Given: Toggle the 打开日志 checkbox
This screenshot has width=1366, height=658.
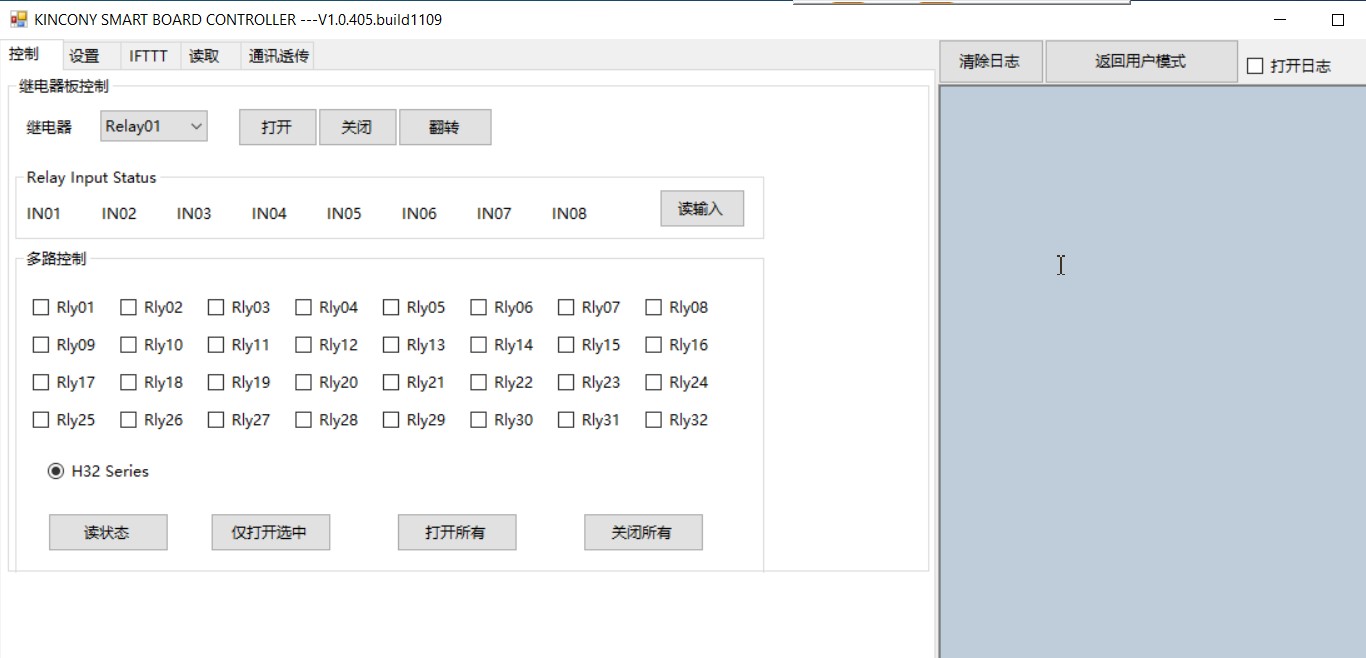Looking at the screenshot, I should pyautogui.click(x=1256, y=66).
